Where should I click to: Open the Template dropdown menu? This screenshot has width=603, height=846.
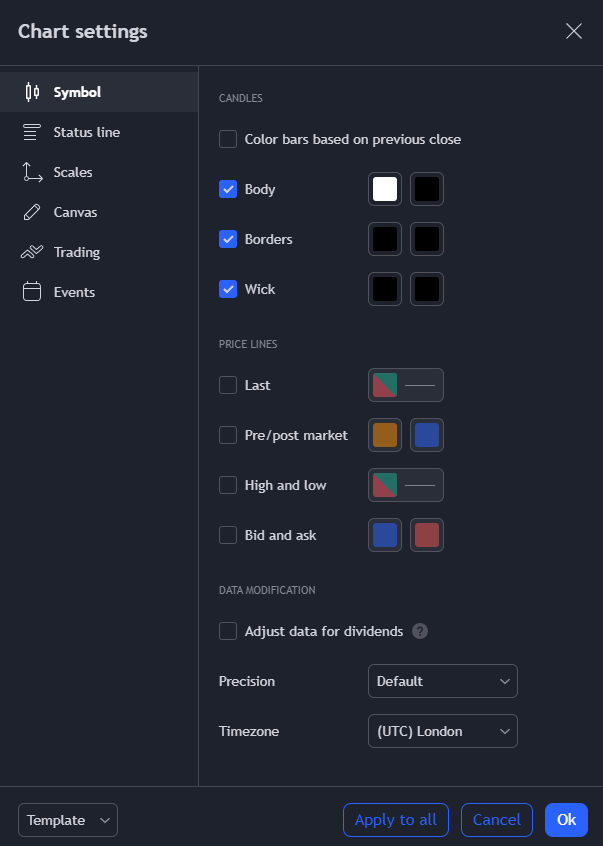point(68,820)
